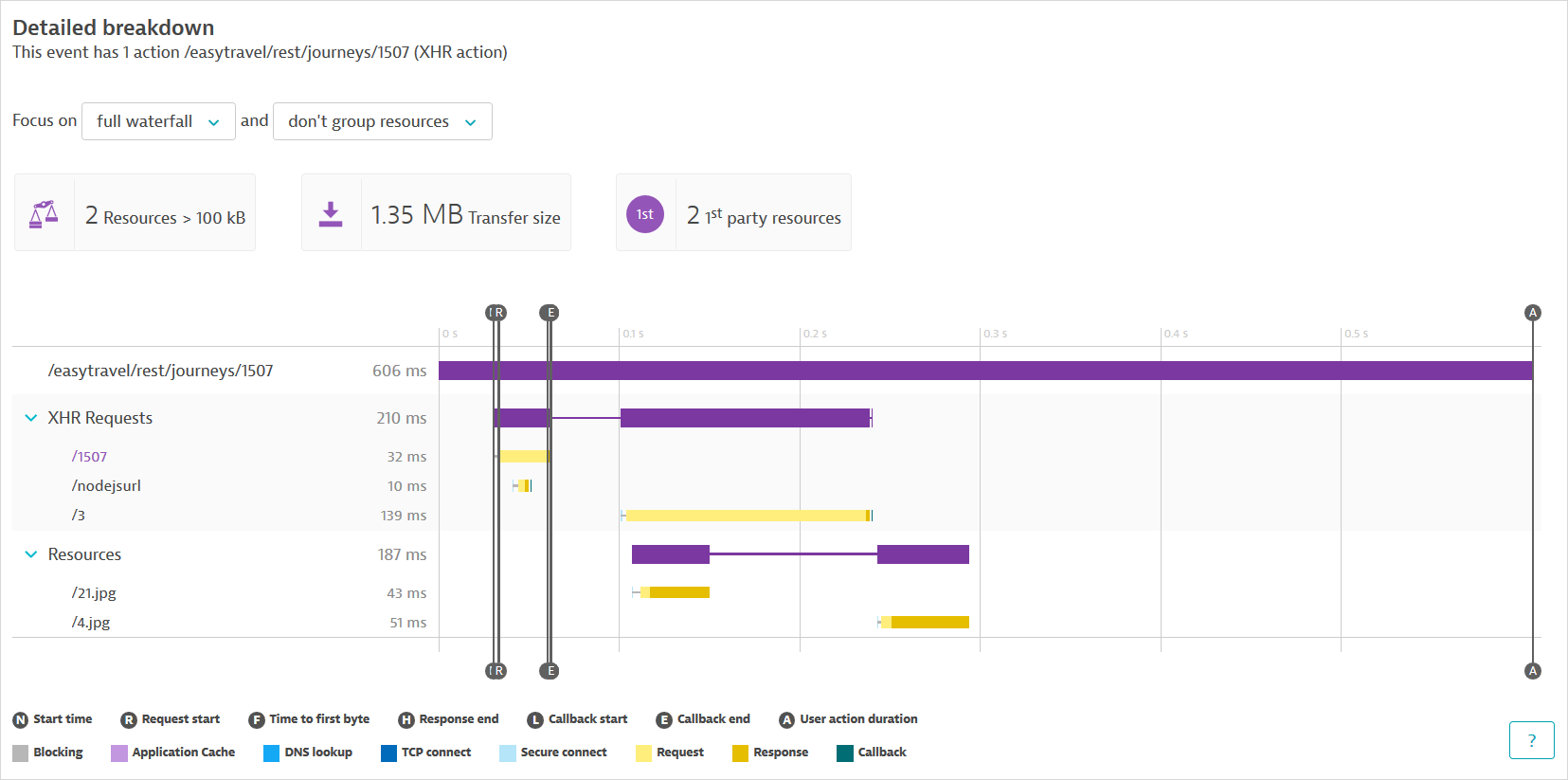This screenshot has height=780, width=1568.
Task: Click the scales icon for large resources
Action: [x=44, y=213]
